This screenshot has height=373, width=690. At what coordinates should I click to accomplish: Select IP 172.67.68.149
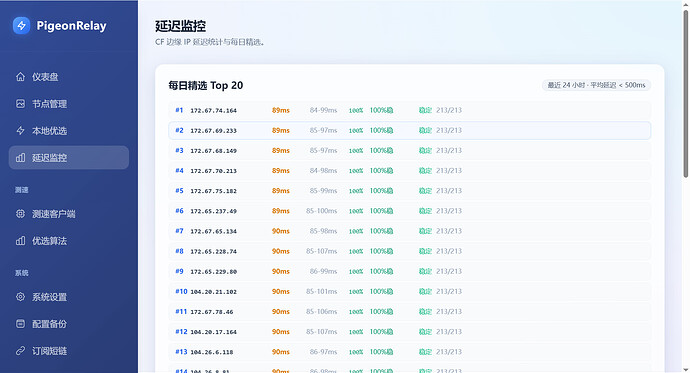tap(213, 151)
